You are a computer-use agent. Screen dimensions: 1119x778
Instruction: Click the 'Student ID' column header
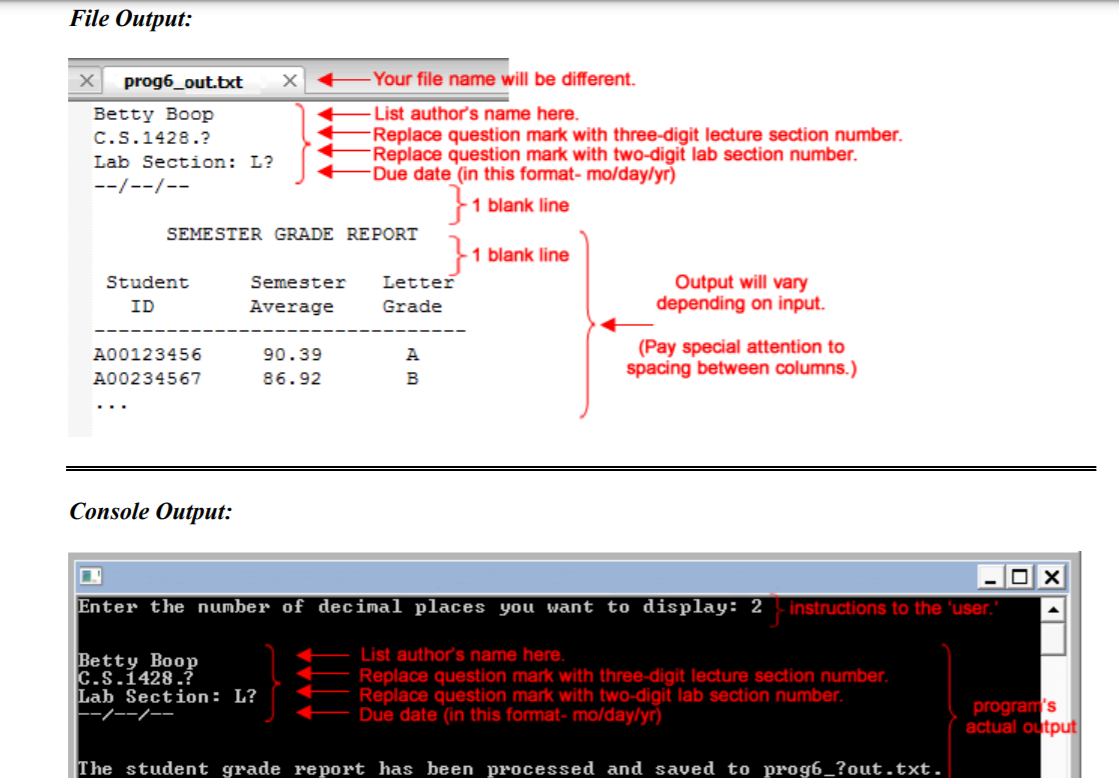(x=147, y=294)
